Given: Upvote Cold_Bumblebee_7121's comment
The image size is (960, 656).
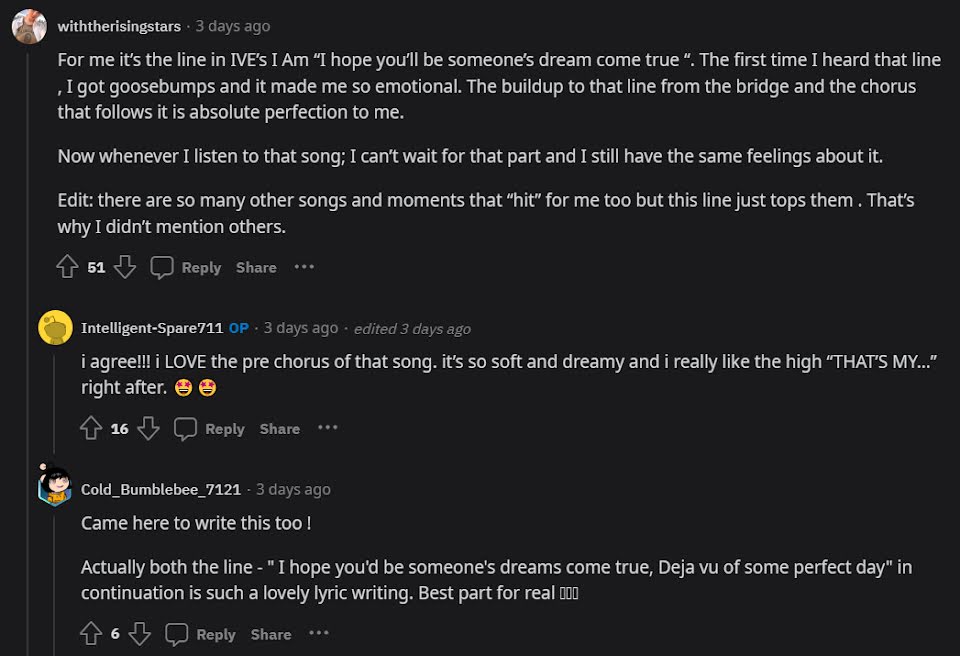Looking at the screenshot, I should (x=91, y=634).
